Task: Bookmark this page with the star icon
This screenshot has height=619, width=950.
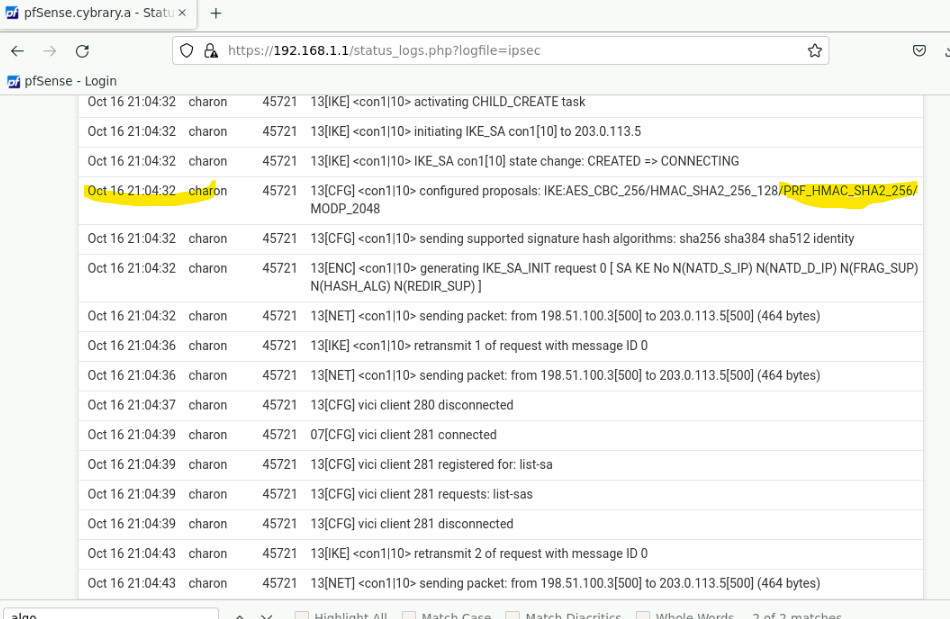Action: pyautogui.click(x=814, y=51)
